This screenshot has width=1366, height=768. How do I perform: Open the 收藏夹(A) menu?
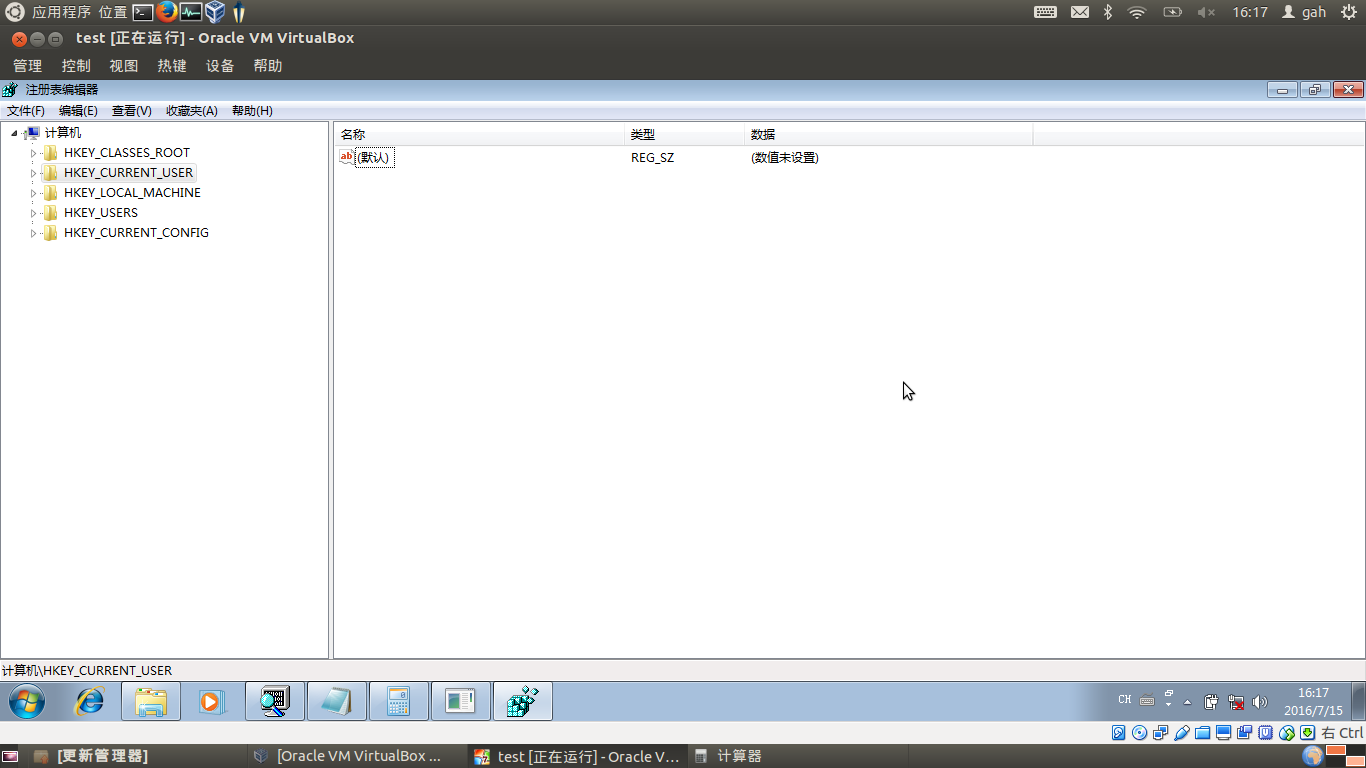[192, 111]
